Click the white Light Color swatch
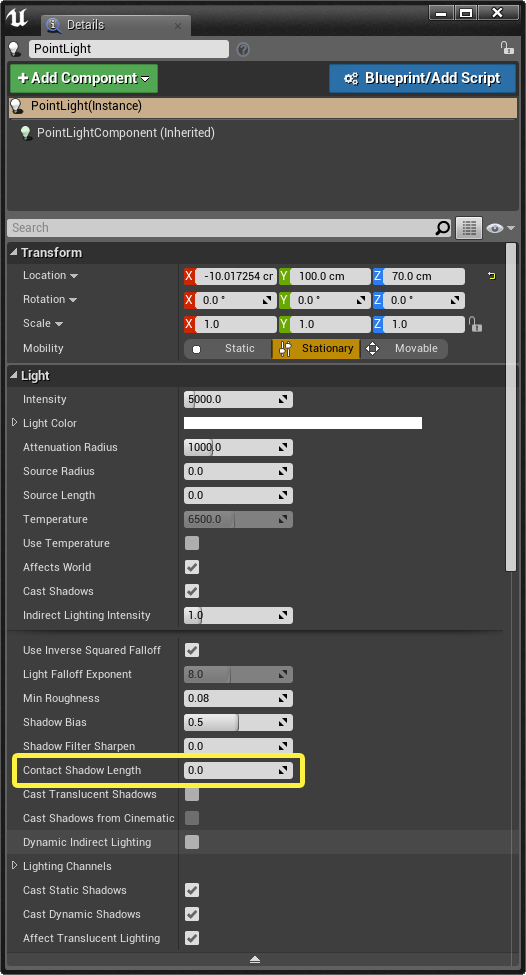Image resolution: width=526 pixels, height=975 pixels. click(x=303, y=423)
